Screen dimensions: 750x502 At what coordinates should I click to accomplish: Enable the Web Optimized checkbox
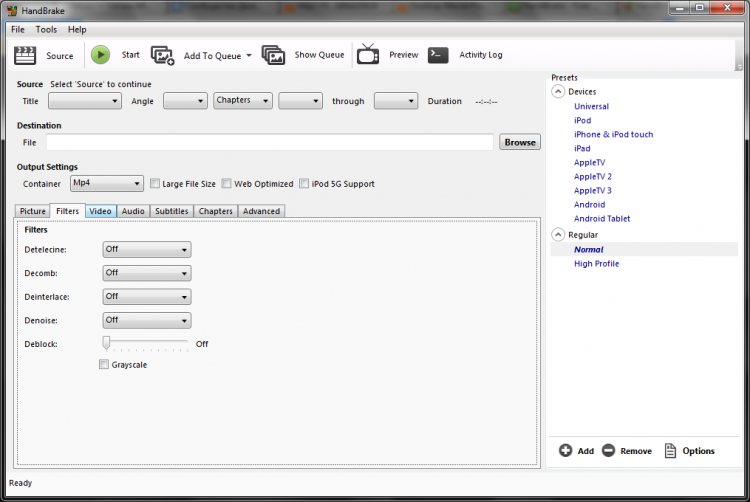[x=226, y=184]
